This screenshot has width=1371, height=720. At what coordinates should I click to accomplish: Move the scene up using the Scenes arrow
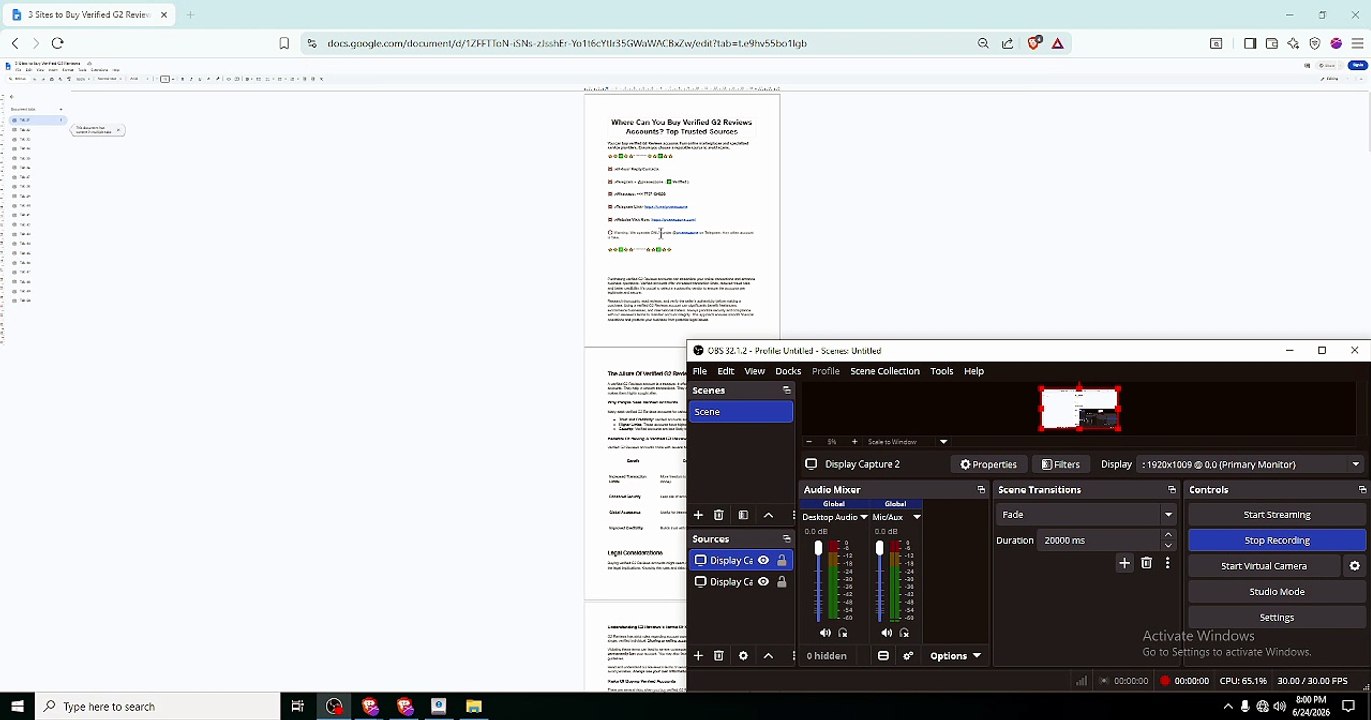(768, 515)
